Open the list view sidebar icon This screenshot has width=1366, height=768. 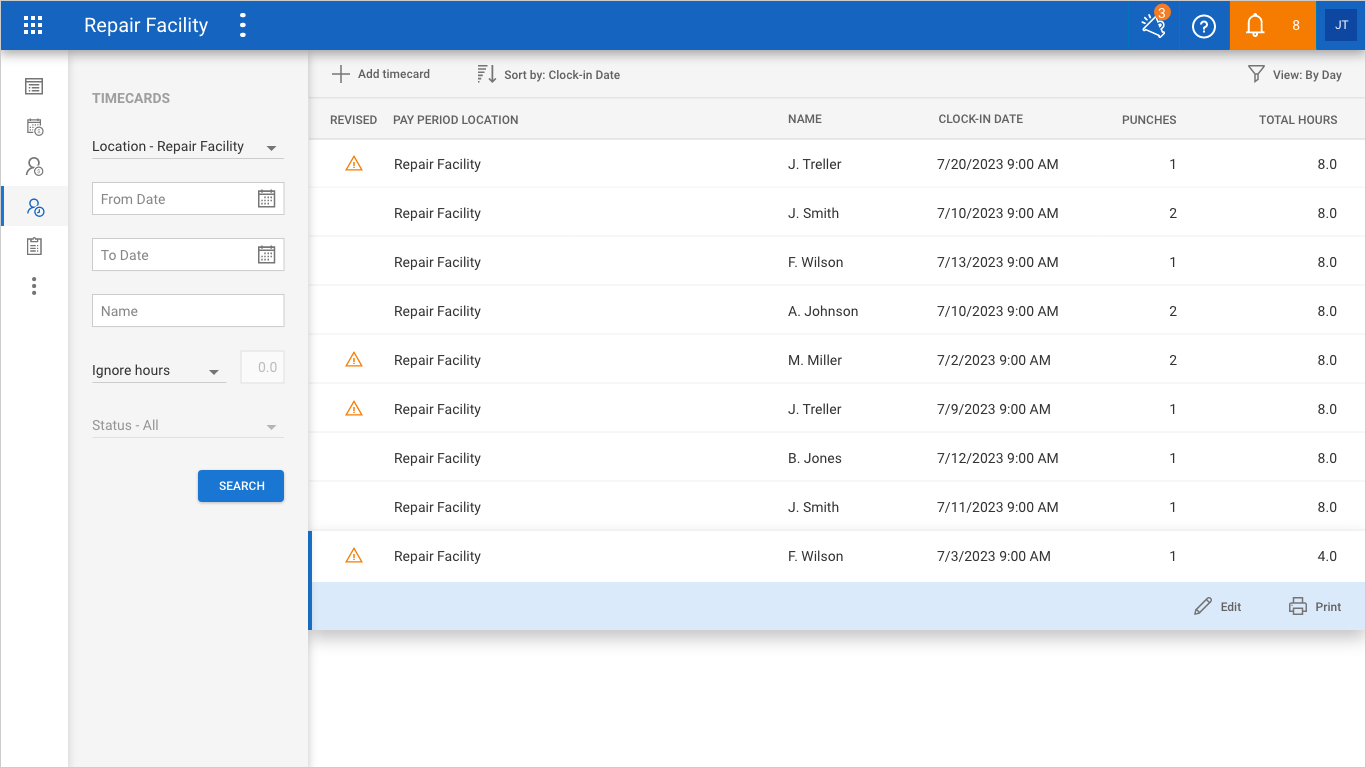click(x=34, y=87)
